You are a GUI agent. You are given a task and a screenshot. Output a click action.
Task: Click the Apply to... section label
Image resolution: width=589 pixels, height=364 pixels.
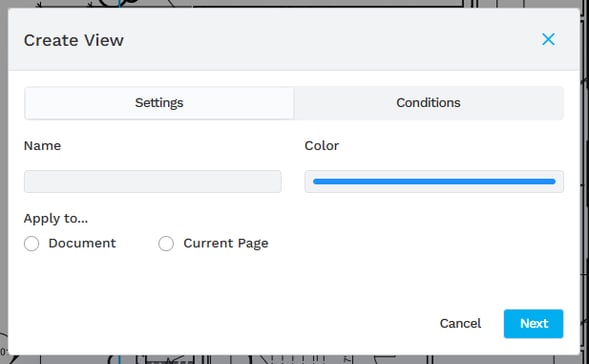tap(56, 218)
